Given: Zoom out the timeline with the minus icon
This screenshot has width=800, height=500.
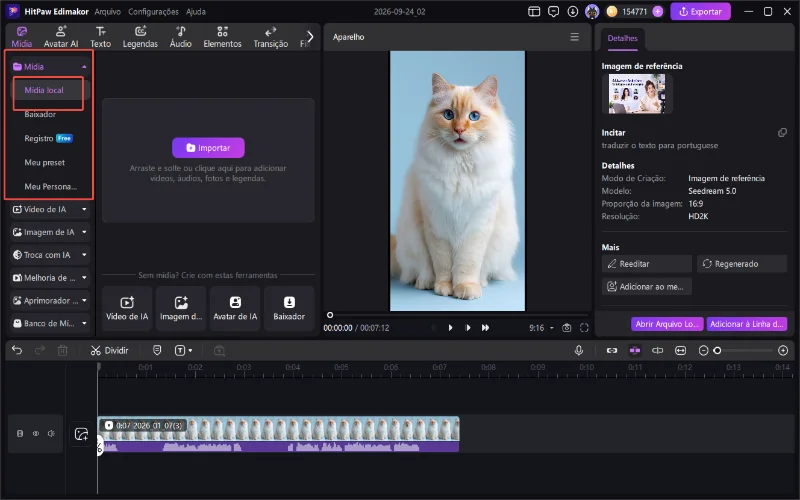Looking at the screenshot, I should point(703,351).
